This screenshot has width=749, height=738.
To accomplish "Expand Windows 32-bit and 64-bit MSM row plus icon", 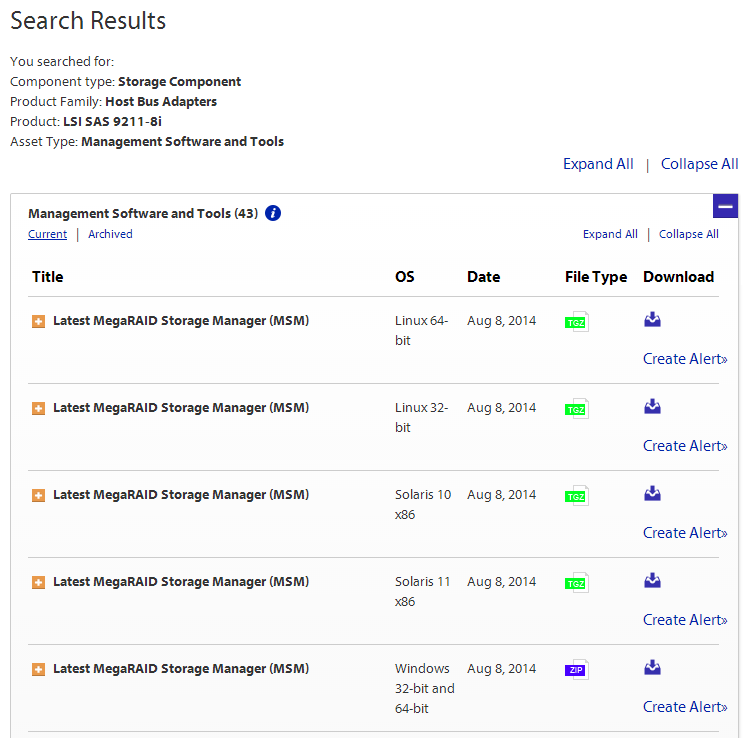I will tap(39, 669).
